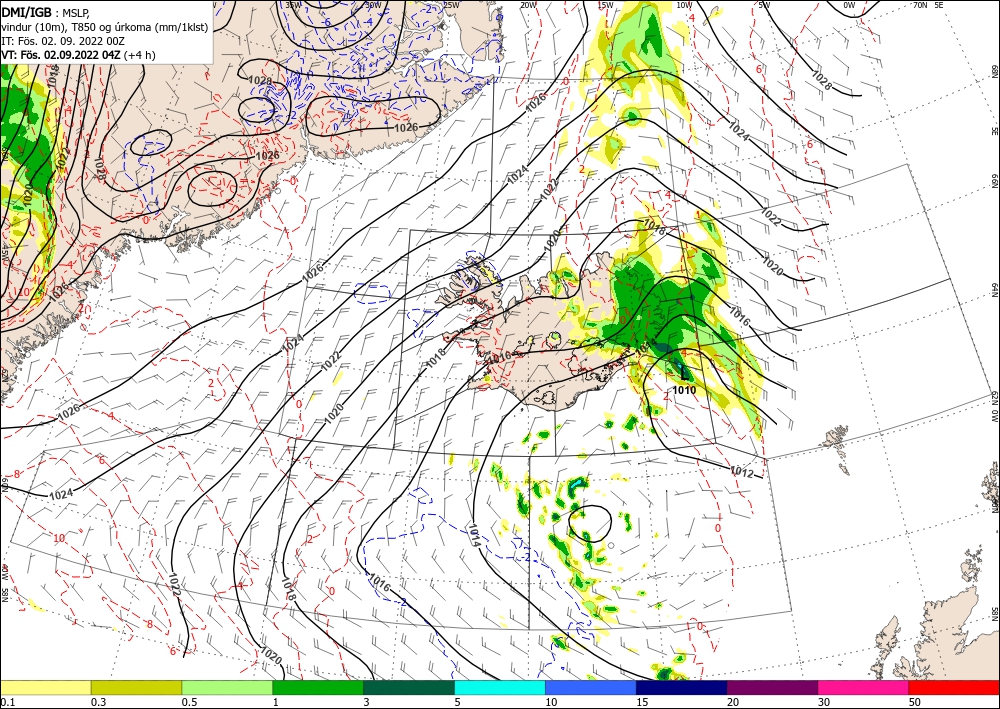Click the legend value "30"

click(825, 702)
